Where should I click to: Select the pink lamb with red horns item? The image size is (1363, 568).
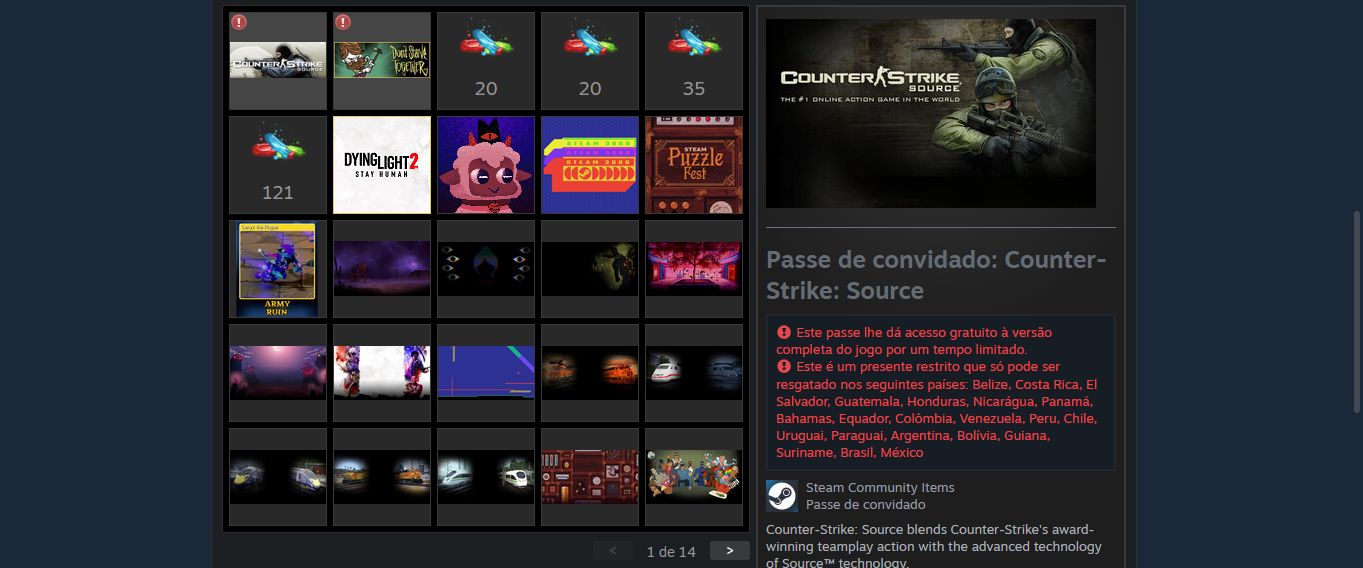486,165
